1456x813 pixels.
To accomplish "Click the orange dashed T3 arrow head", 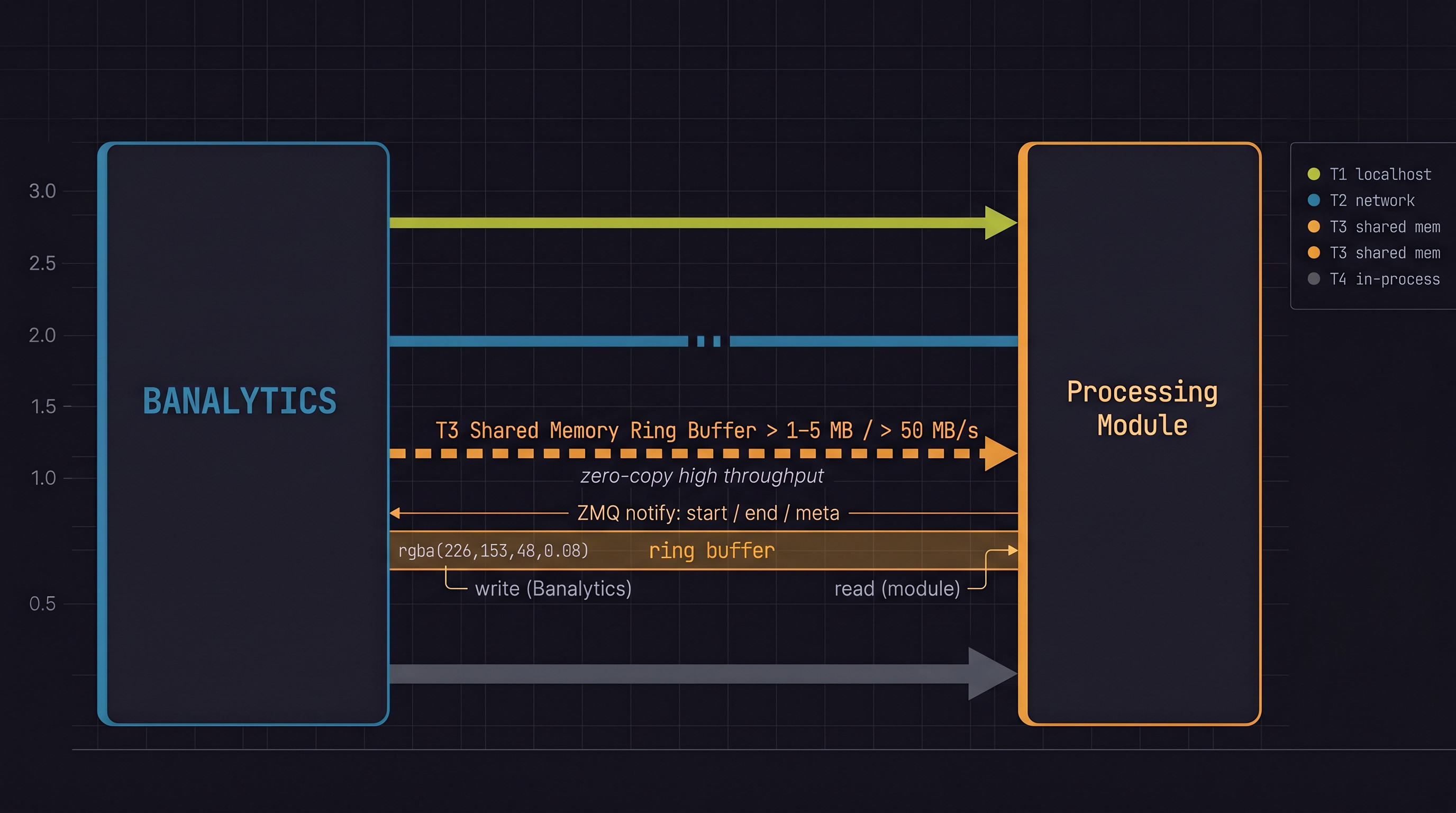I will click(1001, 454).
